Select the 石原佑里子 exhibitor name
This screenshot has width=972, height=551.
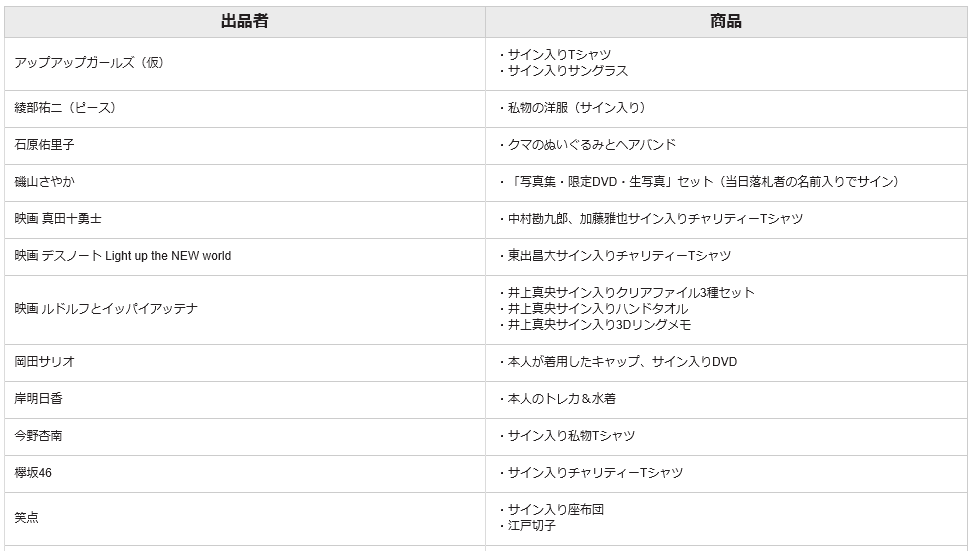tap(45, 145)
